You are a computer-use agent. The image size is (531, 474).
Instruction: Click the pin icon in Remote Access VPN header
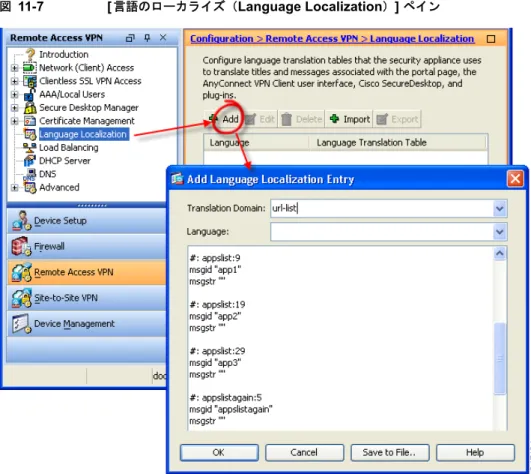click(x=147, y=38)
